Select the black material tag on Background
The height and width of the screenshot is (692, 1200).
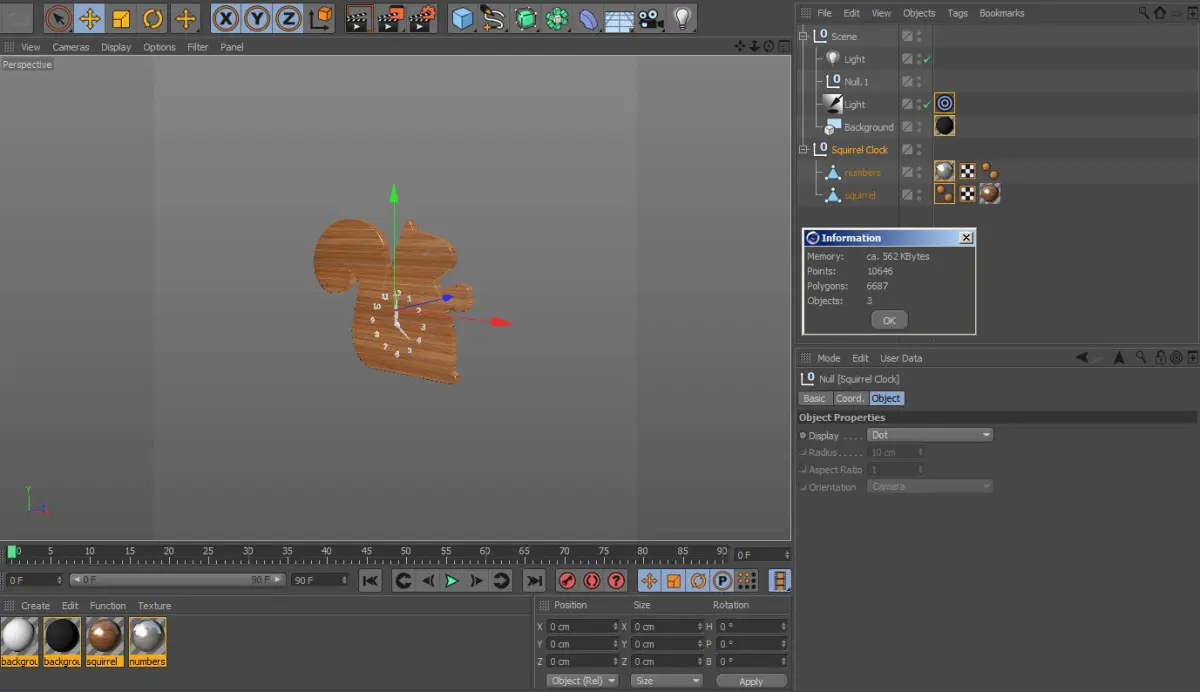tap(944, 127)
